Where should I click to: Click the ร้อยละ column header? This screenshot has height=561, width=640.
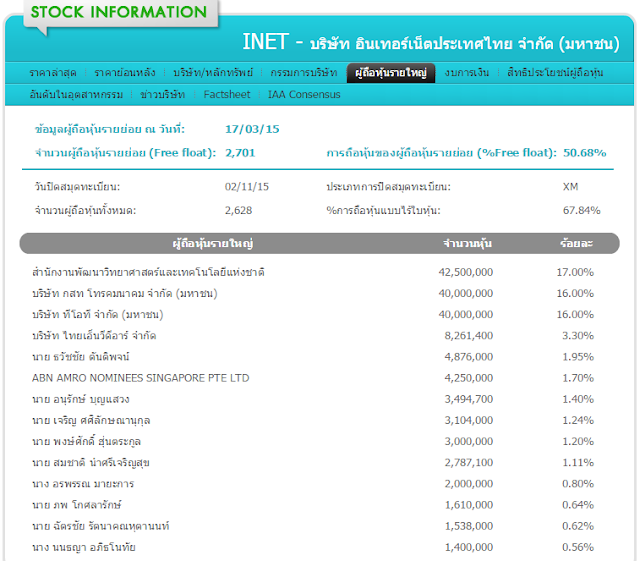(576, 244)
